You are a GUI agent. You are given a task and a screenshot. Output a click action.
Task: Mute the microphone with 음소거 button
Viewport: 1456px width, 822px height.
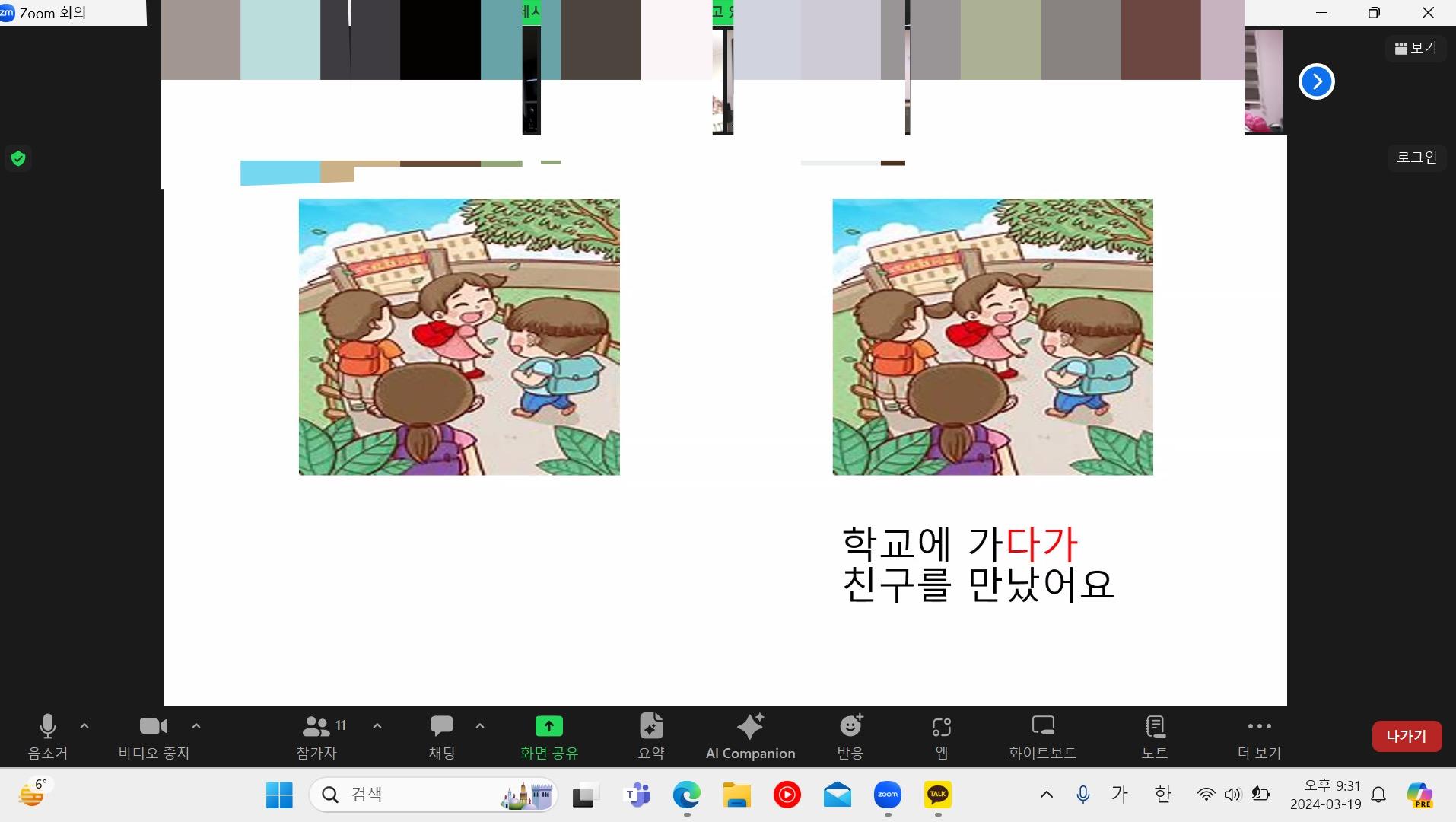pyautogui.click(x=47, y=737)
